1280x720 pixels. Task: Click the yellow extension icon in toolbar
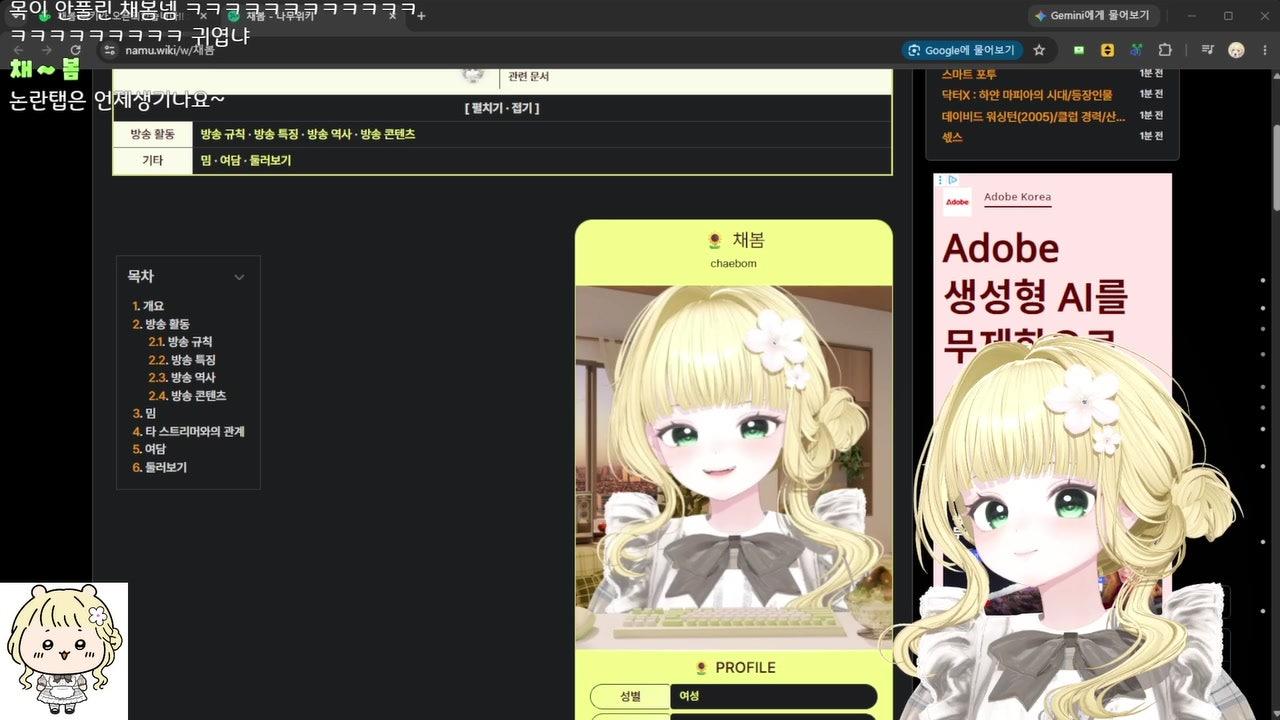pyautogui.click(x=1107, y=50)
